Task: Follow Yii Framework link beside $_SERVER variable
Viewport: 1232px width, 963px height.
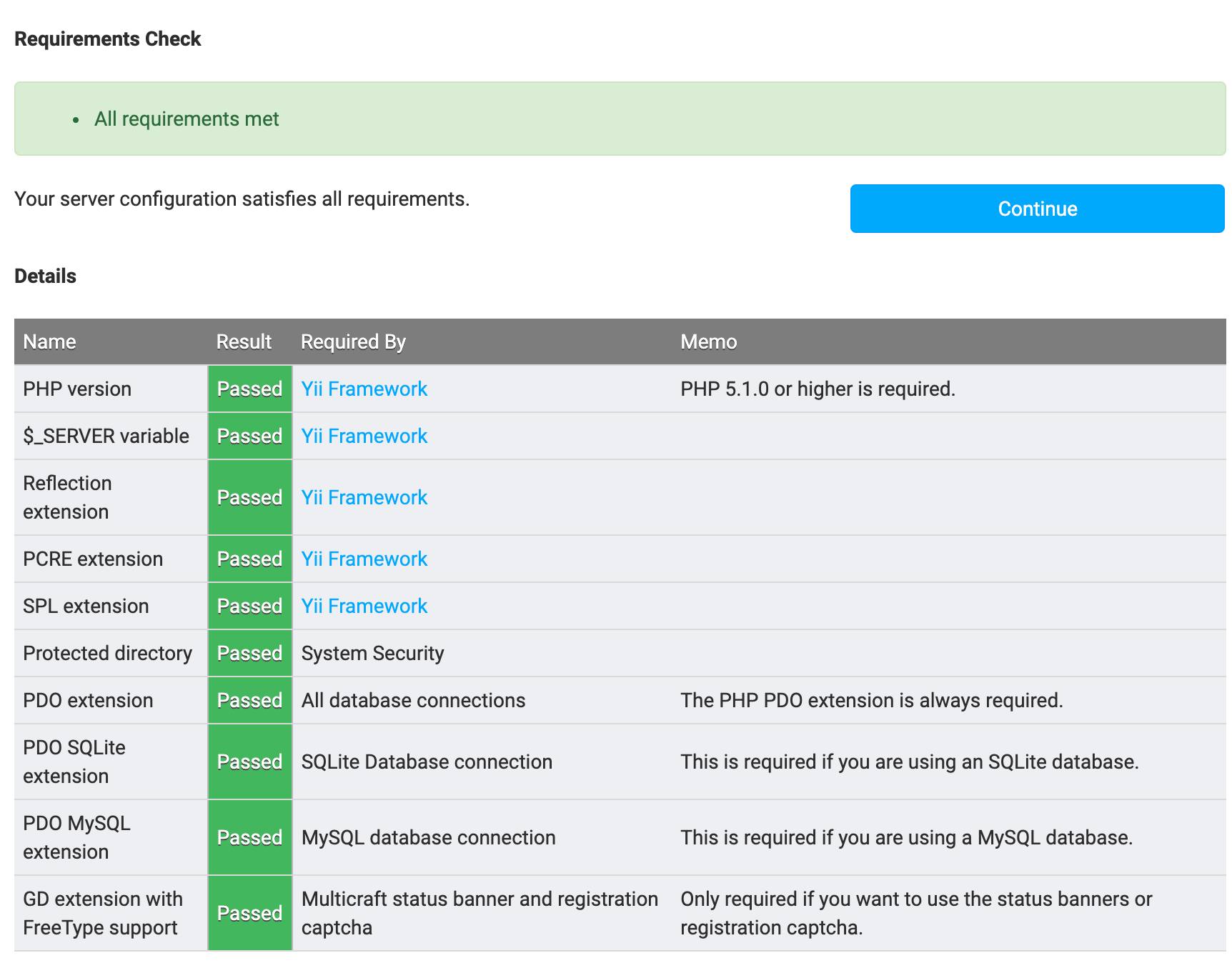Action: (x=364, y=436)
